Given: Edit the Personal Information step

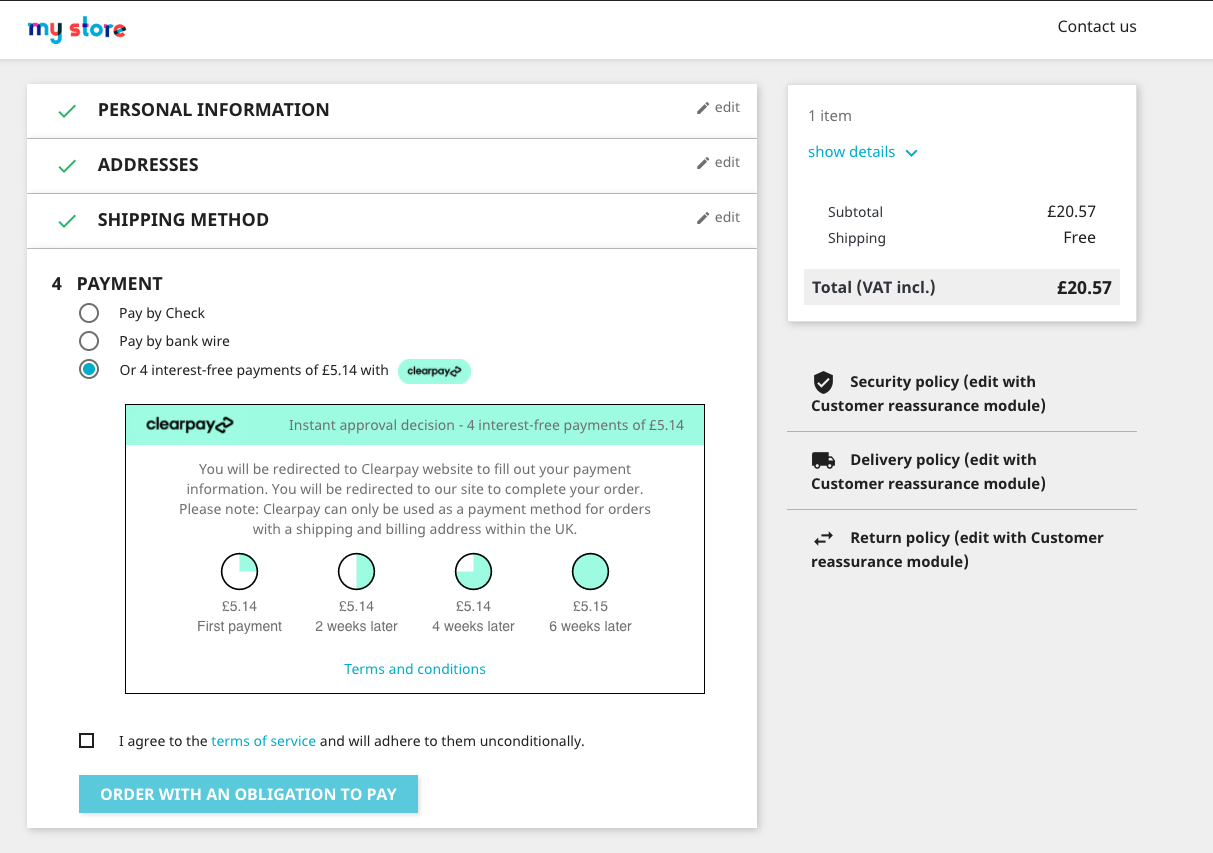Looking at the screenshot, I should click(719, 107).
